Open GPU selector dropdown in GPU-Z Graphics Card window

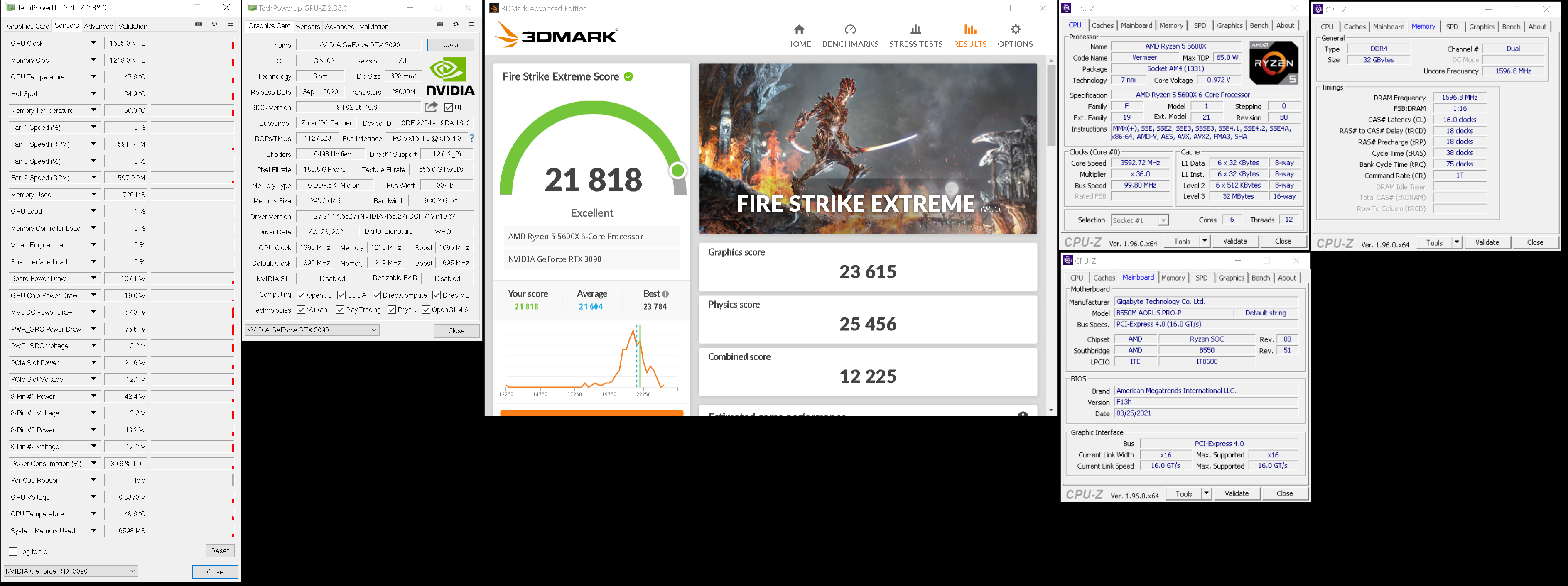(x=312, y=330)
